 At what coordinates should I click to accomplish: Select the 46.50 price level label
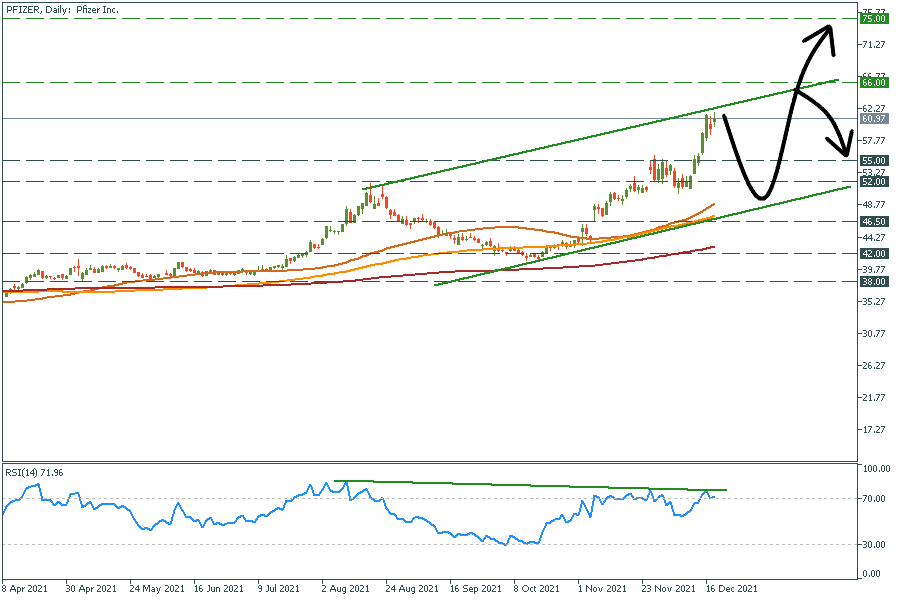[x=874, y=221]
